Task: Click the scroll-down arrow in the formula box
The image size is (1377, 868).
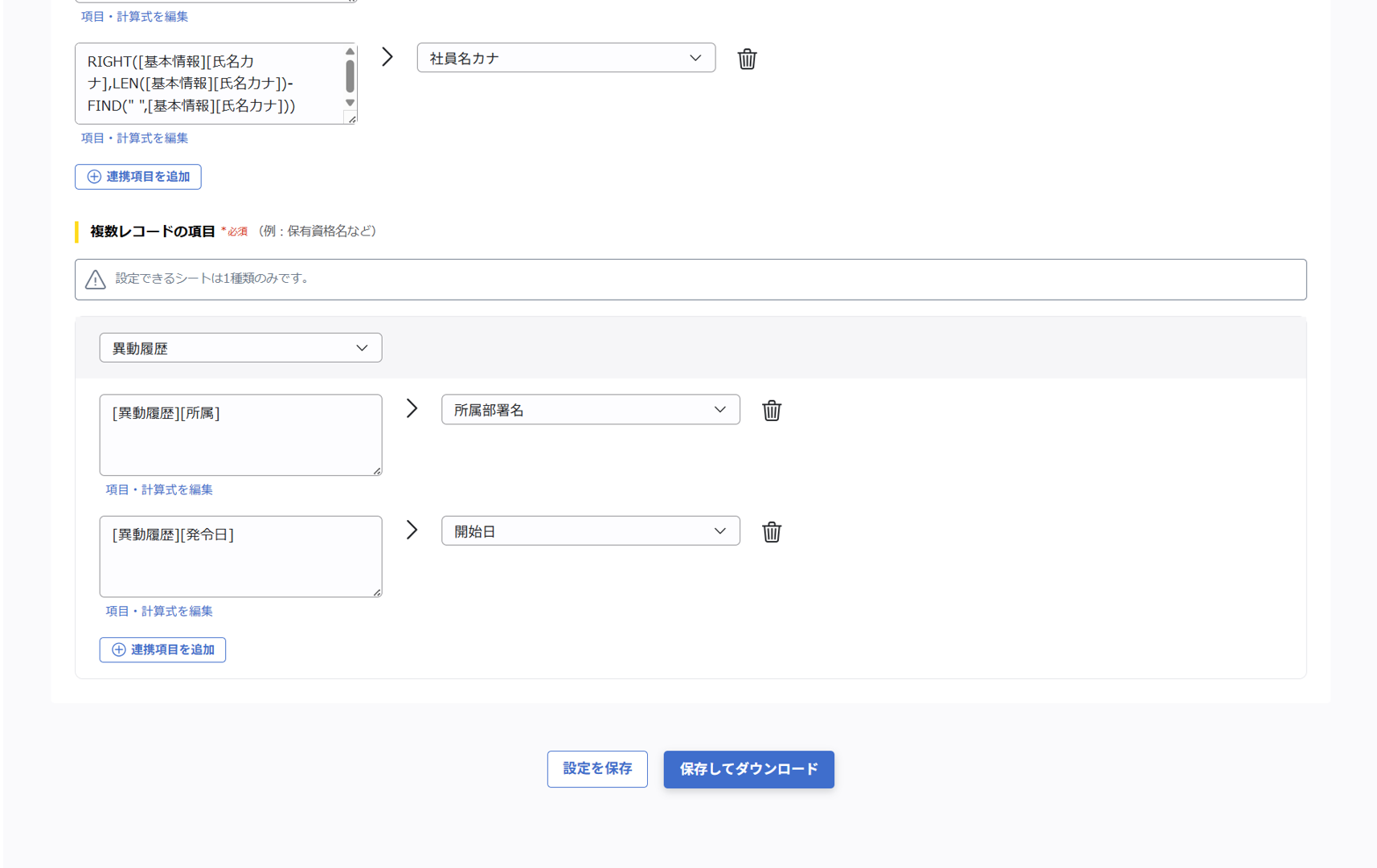Action: click(x=350, y=104)
